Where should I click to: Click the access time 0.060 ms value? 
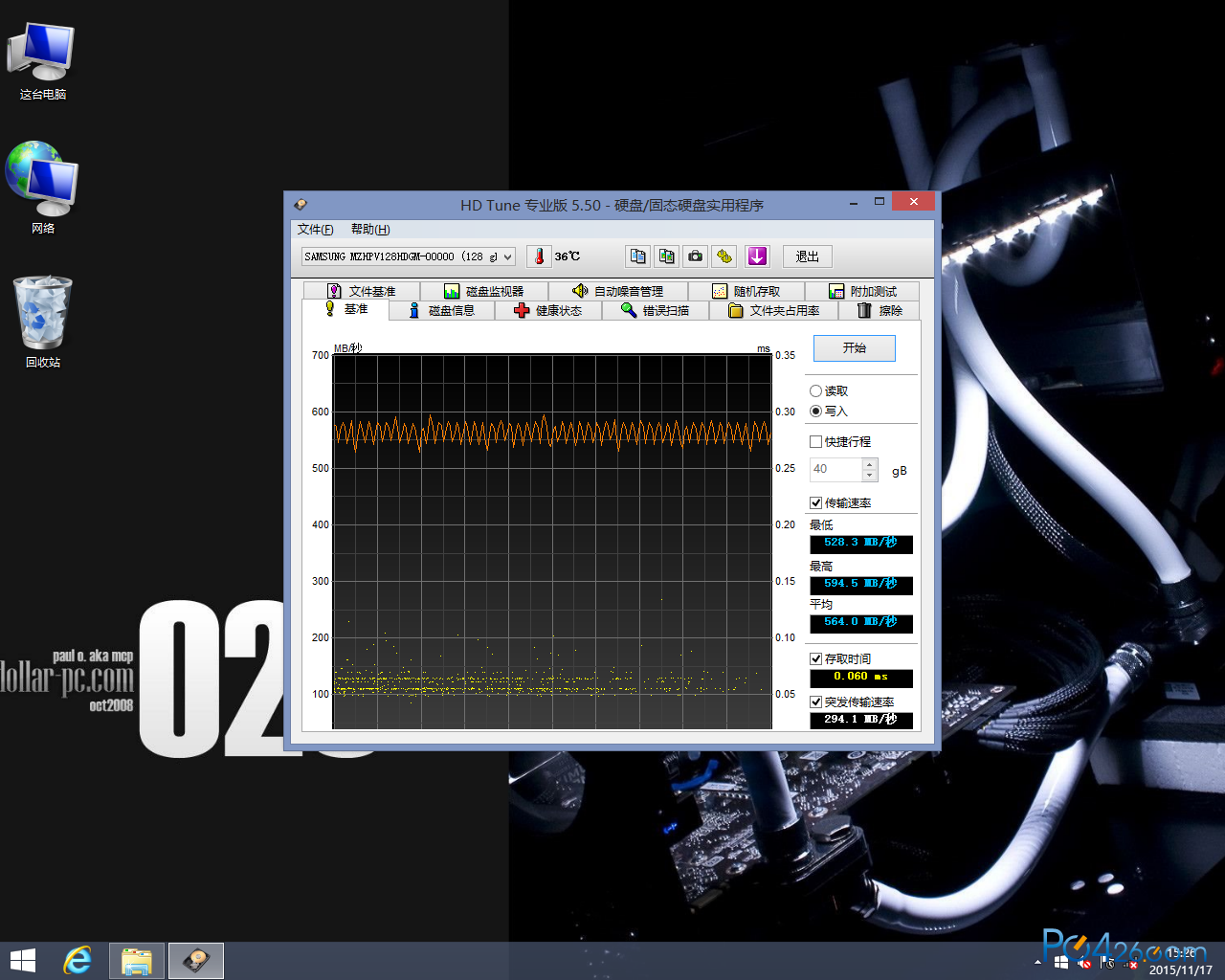[861, 678]
